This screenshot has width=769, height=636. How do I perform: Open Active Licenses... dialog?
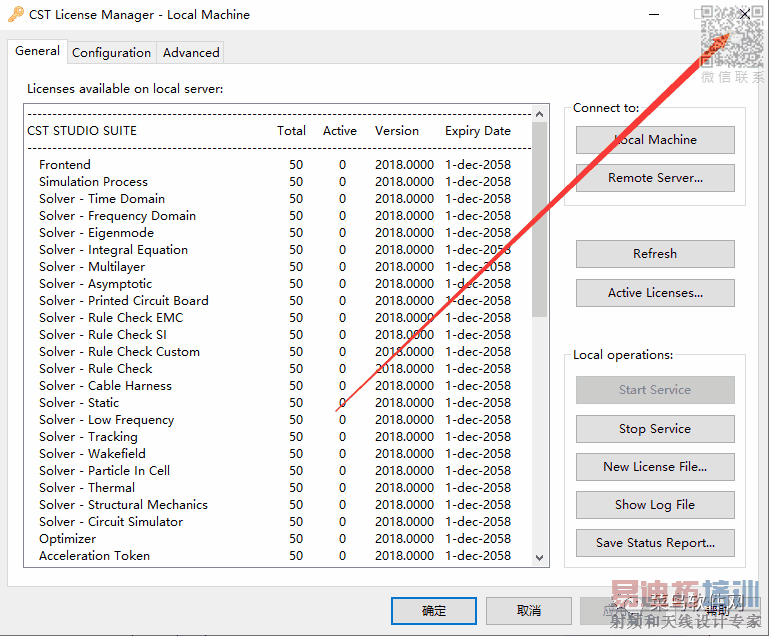pyautogui.click(x=655, y=293)
